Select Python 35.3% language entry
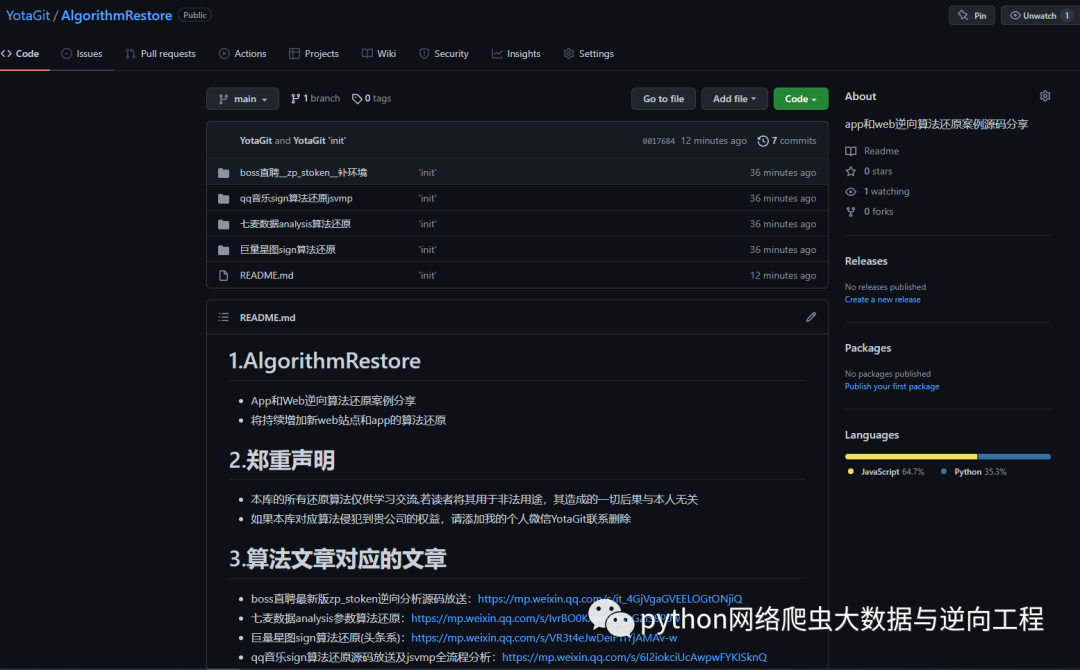1080x670 pixels. pos(973,472)
